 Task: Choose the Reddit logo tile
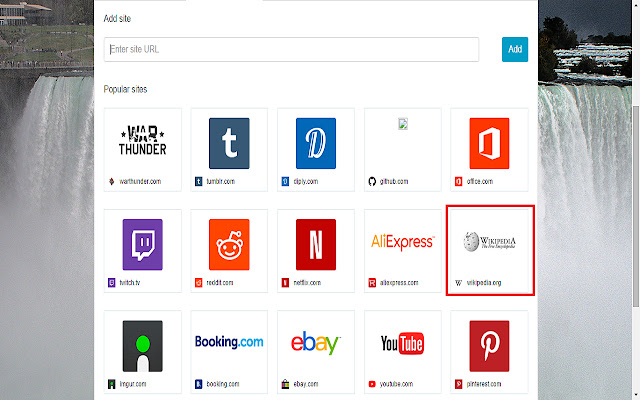[229, 244]
